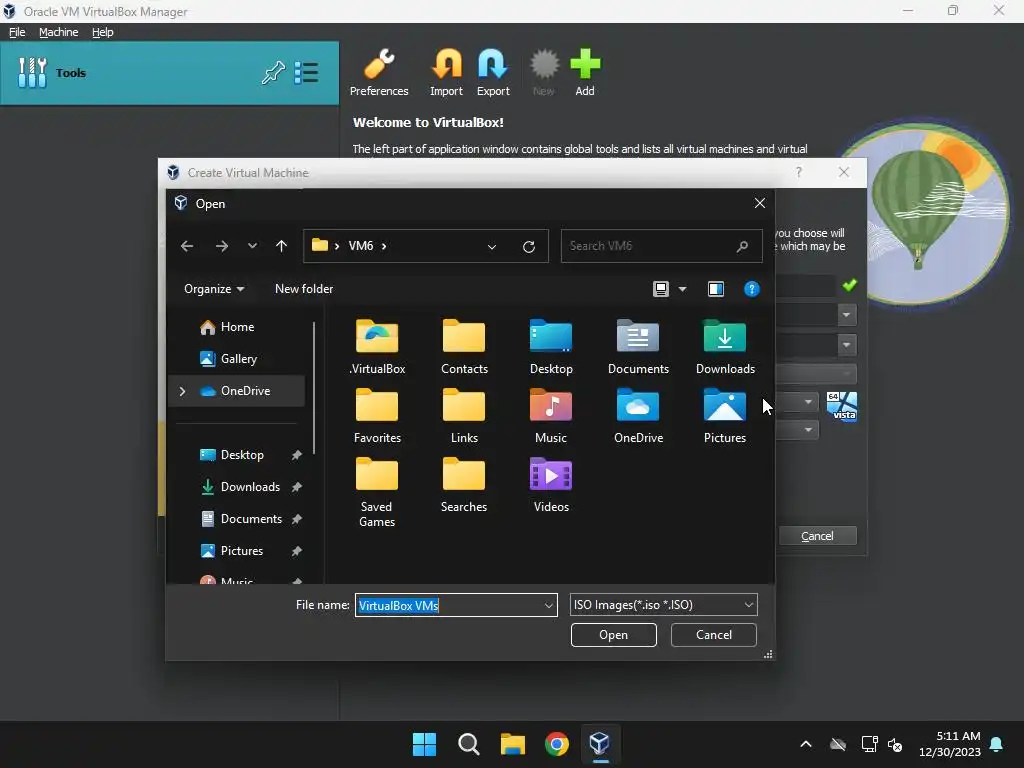Open help via blue question icon

tap(752, 289)
